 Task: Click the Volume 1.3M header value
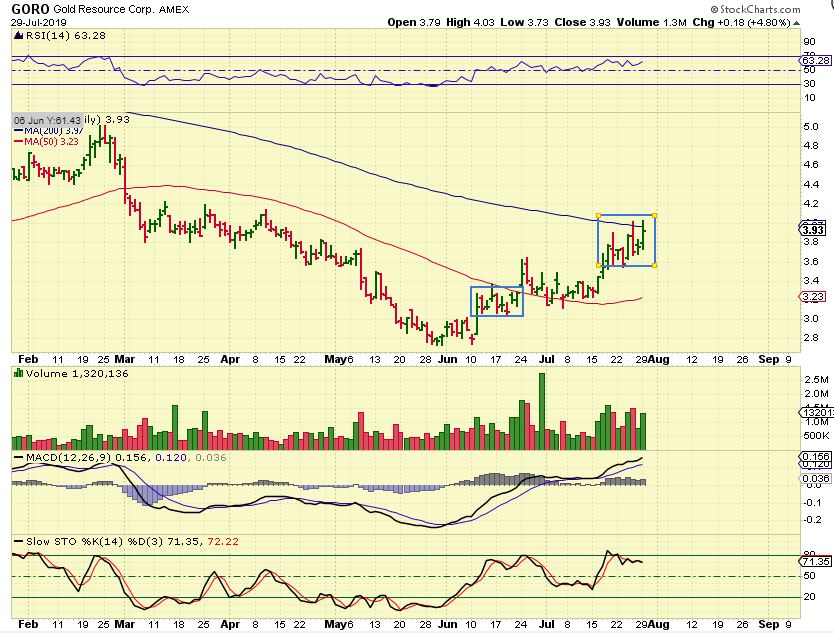[652, 22]
